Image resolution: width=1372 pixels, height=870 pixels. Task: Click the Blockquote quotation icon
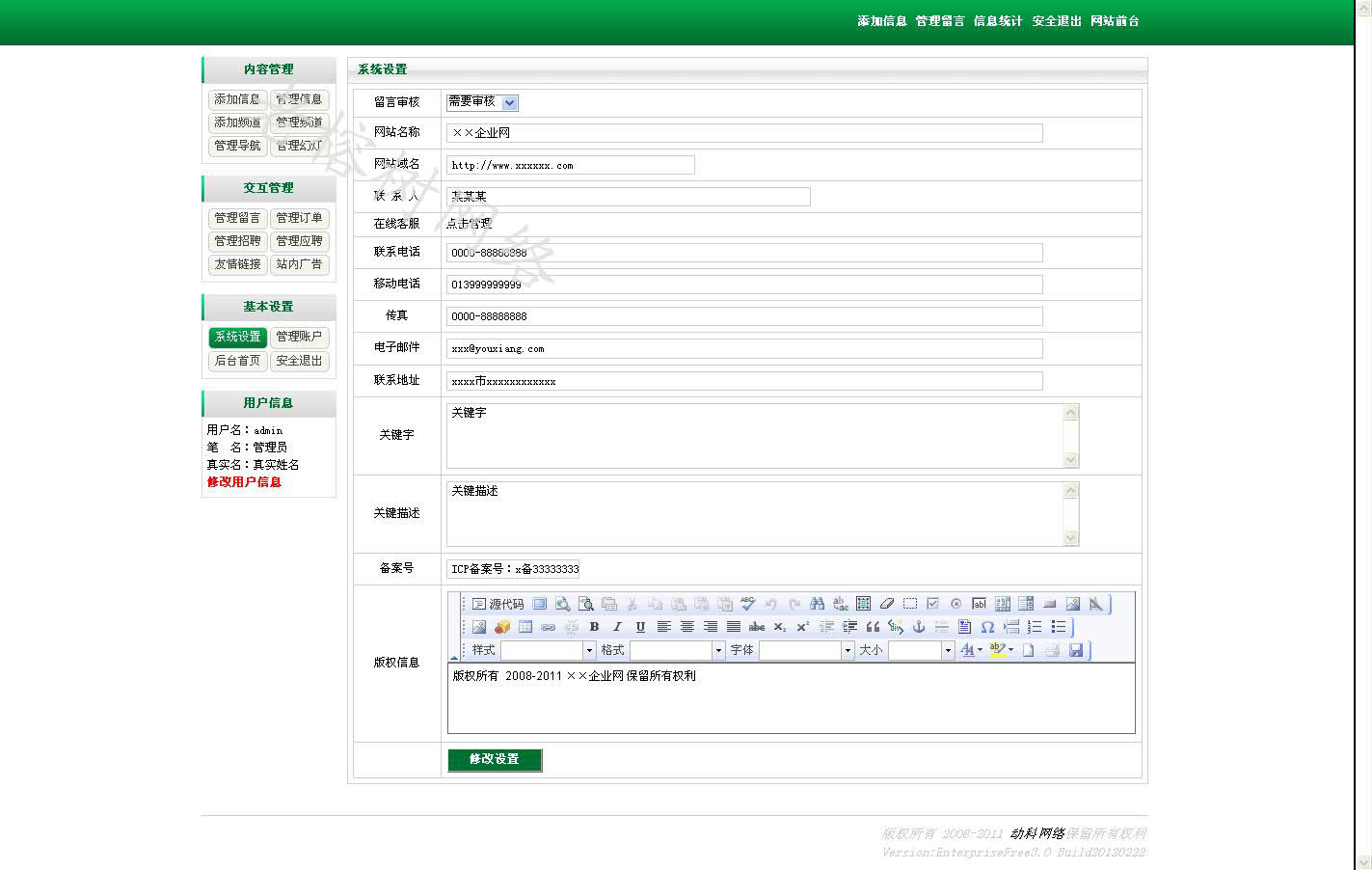pyautogui.click(x=873, y=627)
